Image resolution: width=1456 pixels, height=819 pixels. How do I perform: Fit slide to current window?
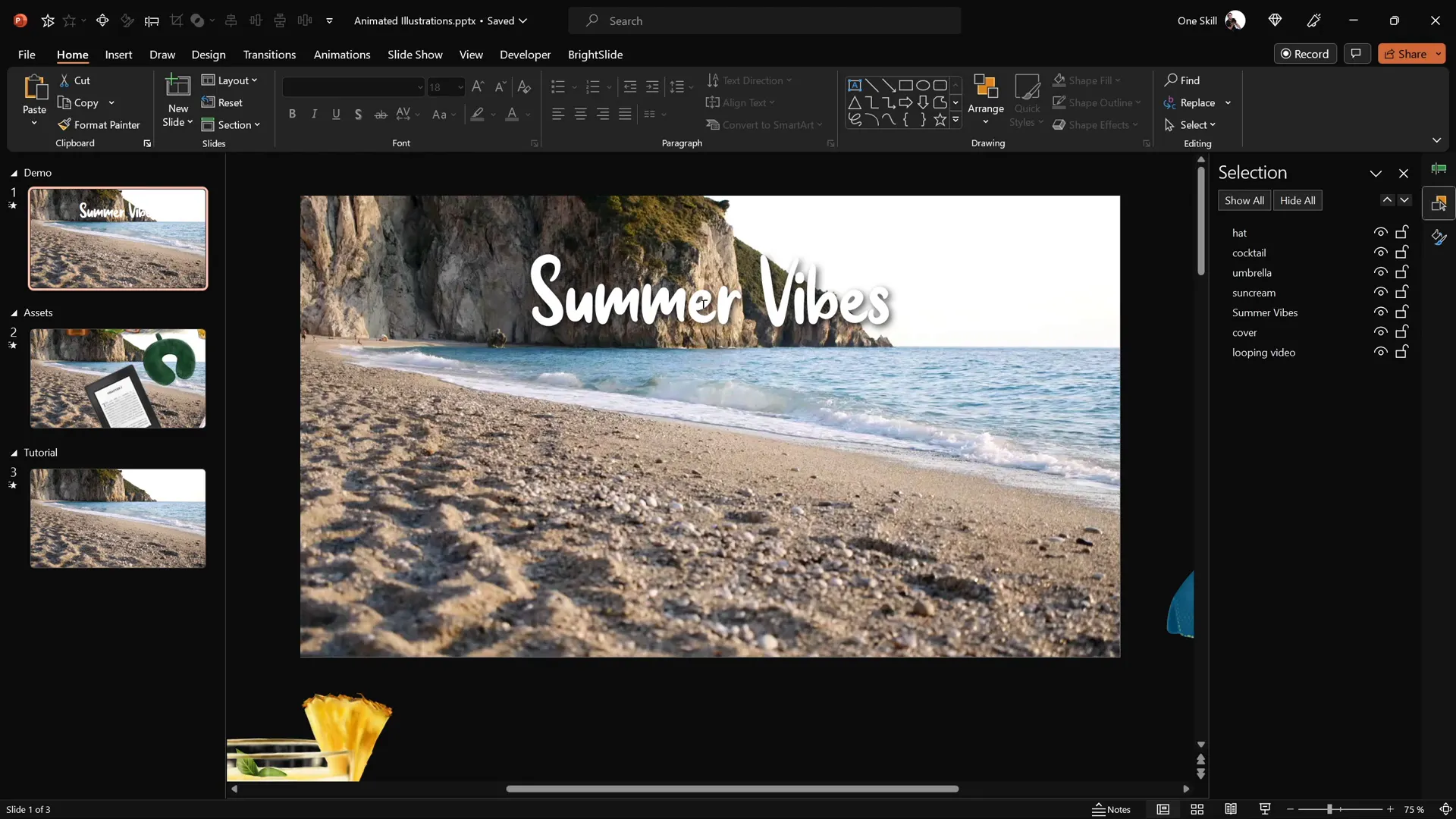pos(1445,809)
